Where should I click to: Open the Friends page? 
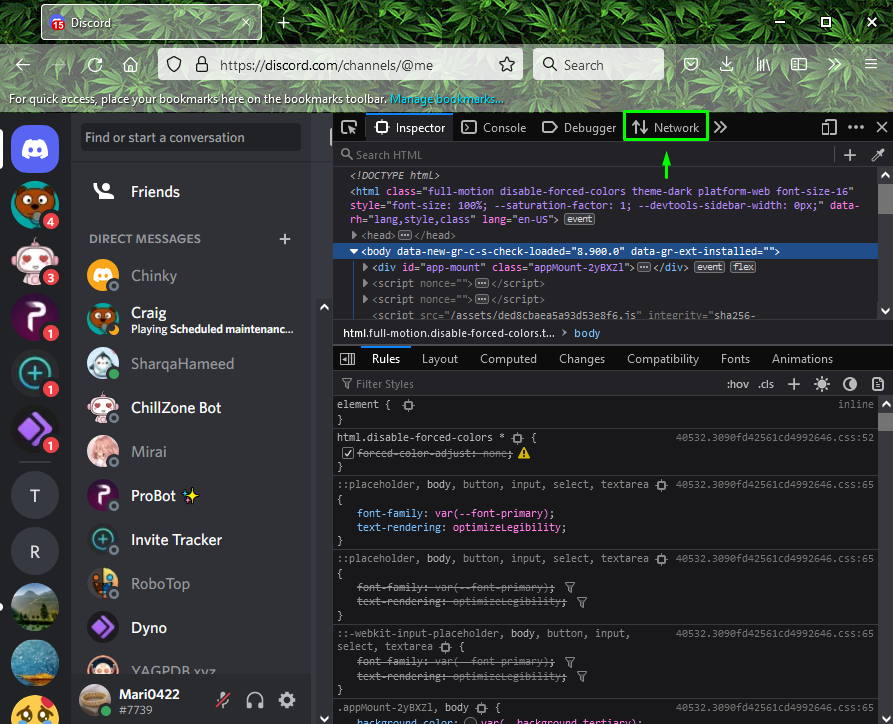(192, 192)
